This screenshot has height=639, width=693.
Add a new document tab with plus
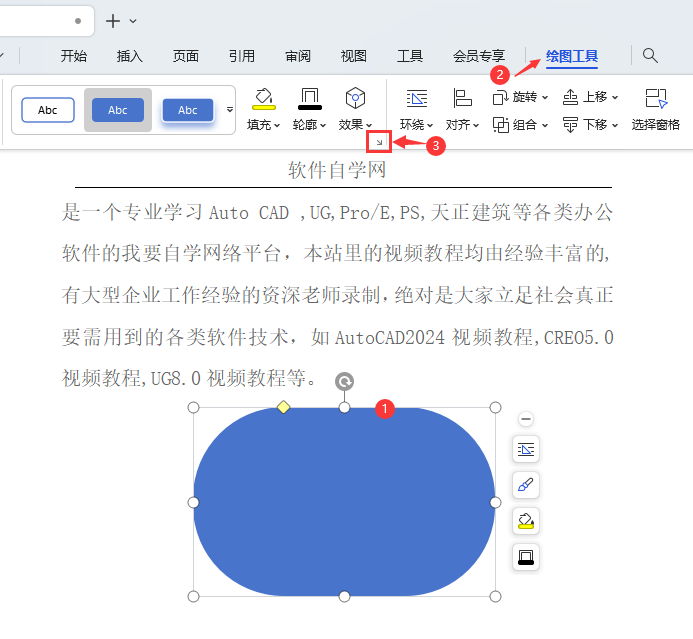[x=113, y=21]
